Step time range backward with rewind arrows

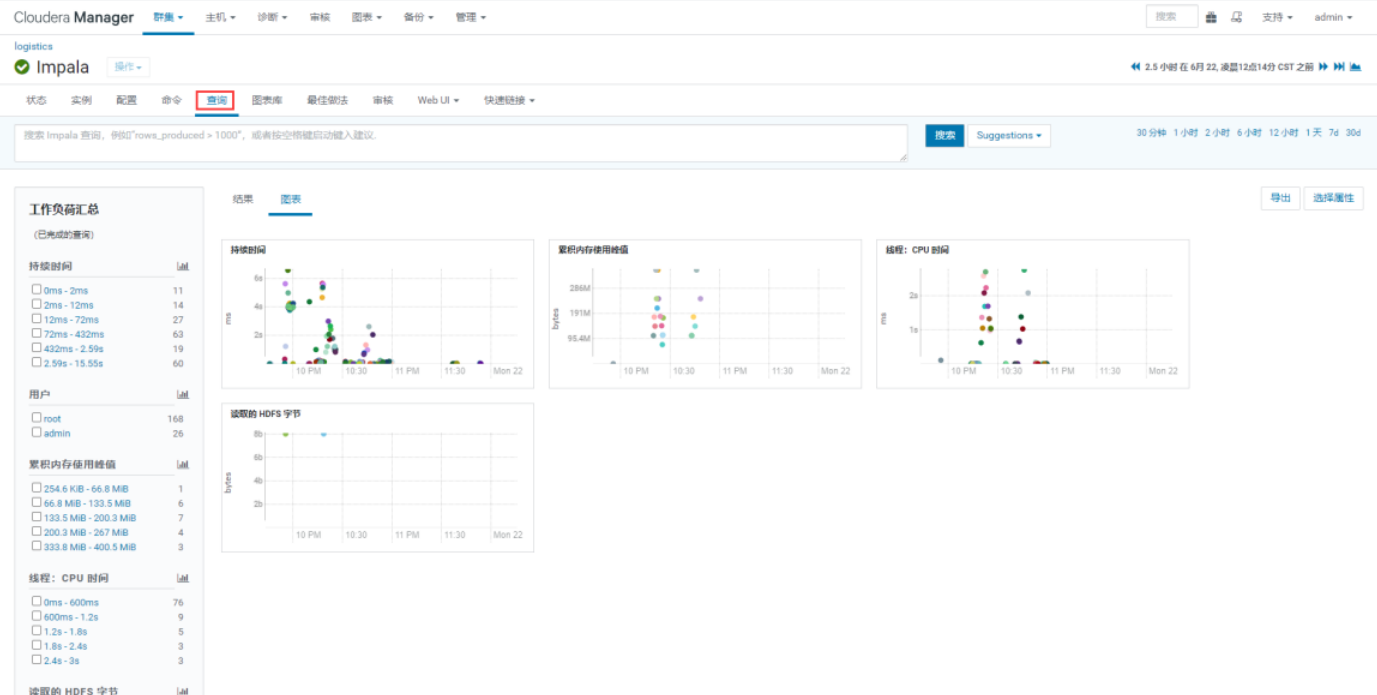click(x=1135, y=67)
